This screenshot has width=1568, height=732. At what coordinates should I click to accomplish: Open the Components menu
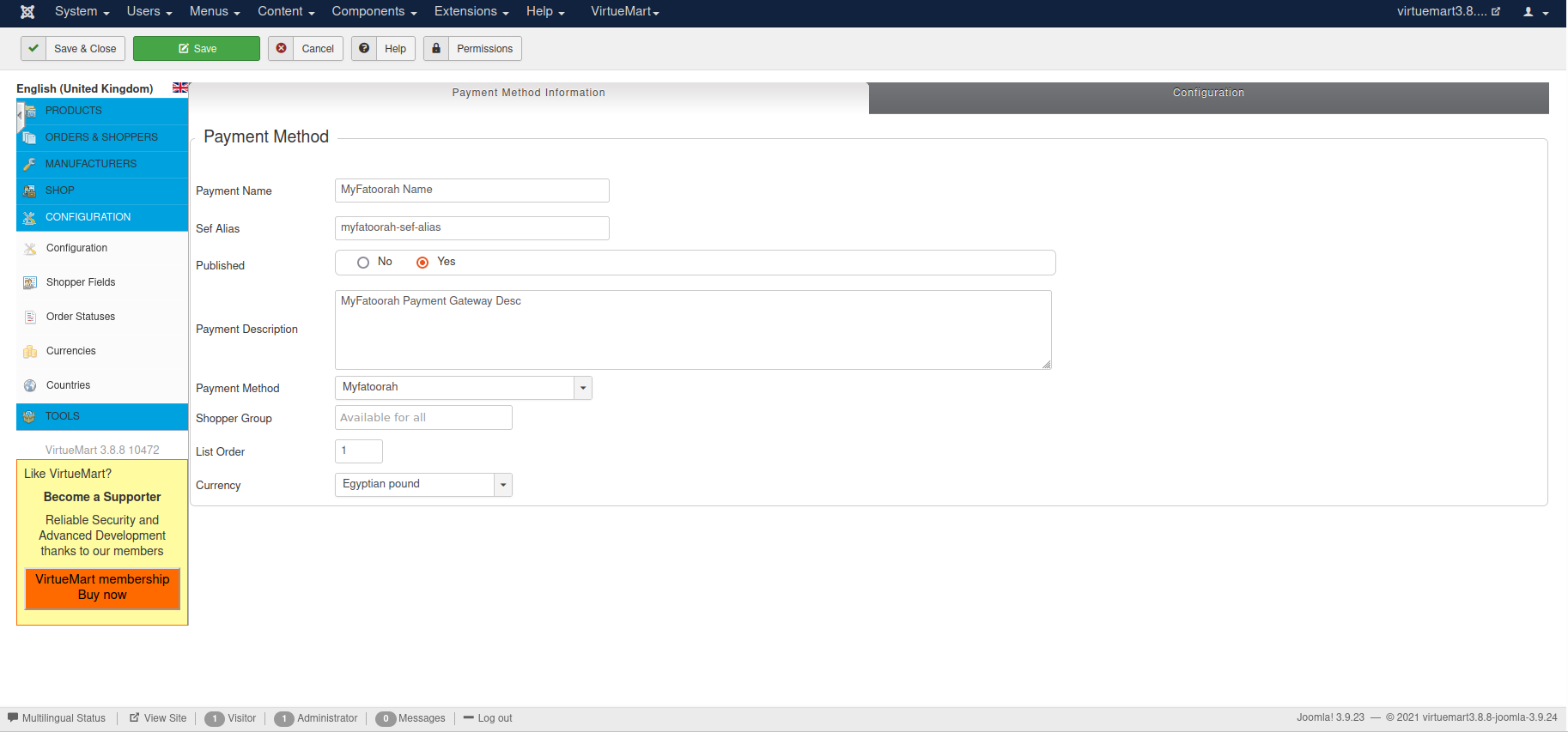[x=374, y=12]
